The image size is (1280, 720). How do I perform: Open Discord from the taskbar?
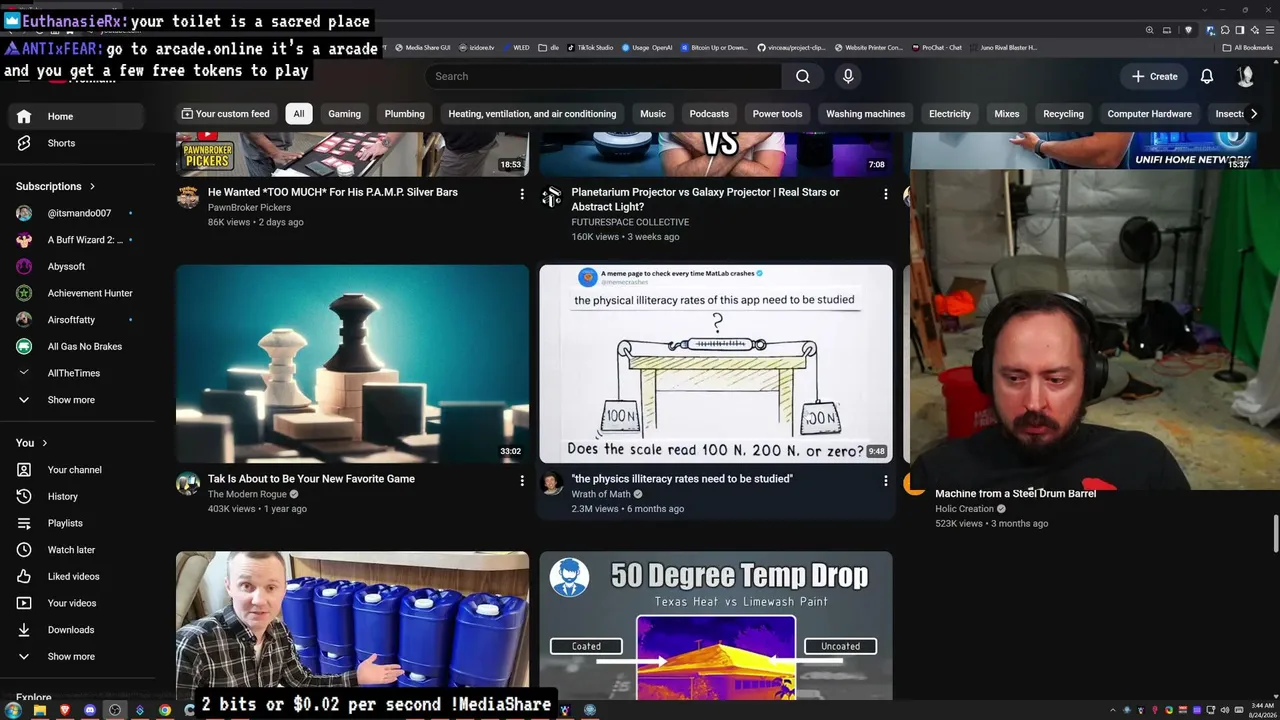tap(90, 710)
